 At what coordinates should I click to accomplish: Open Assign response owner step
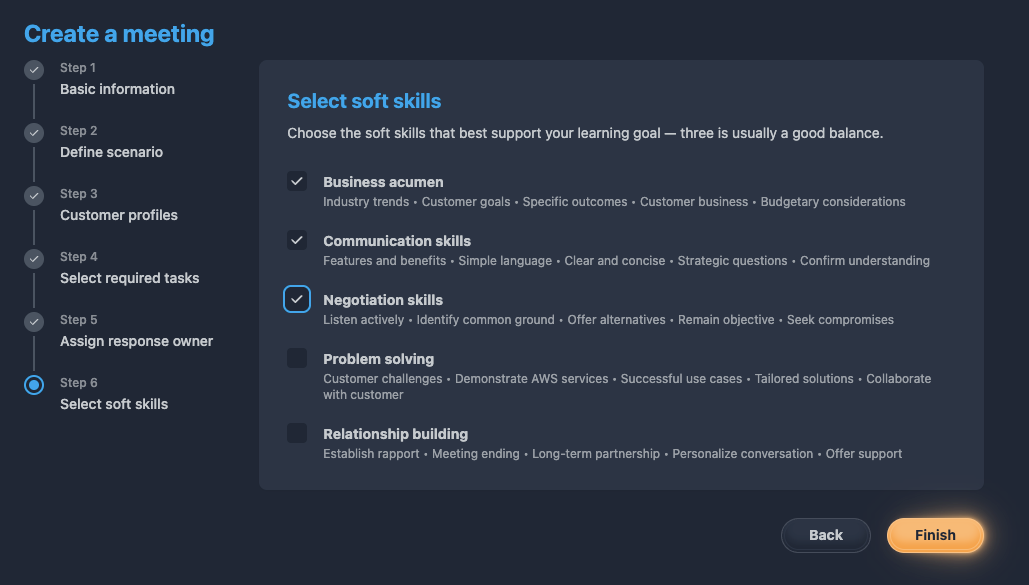click(136, 341)
